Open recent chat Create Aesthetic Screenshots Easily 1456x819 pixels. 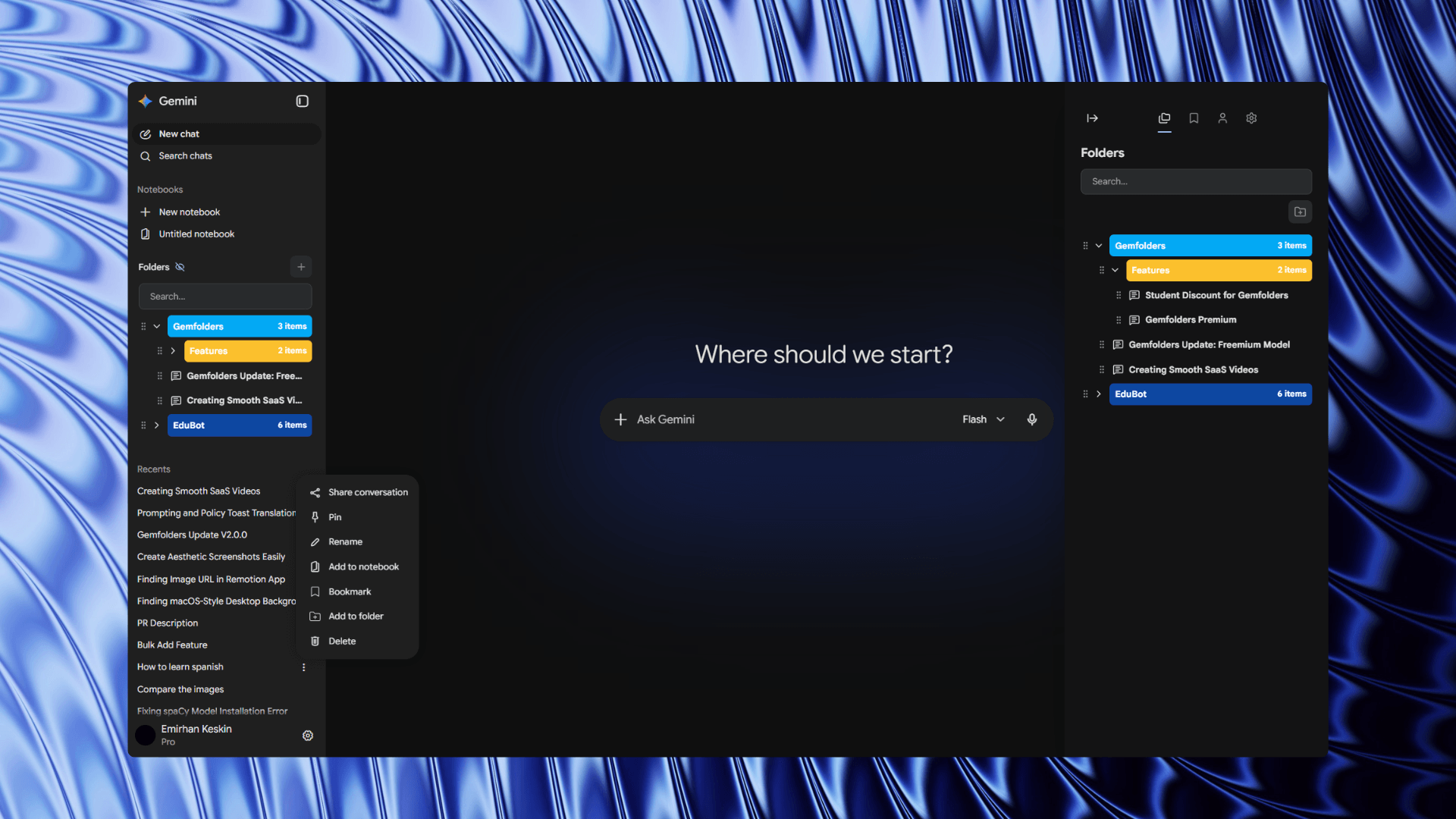point(211,557)
